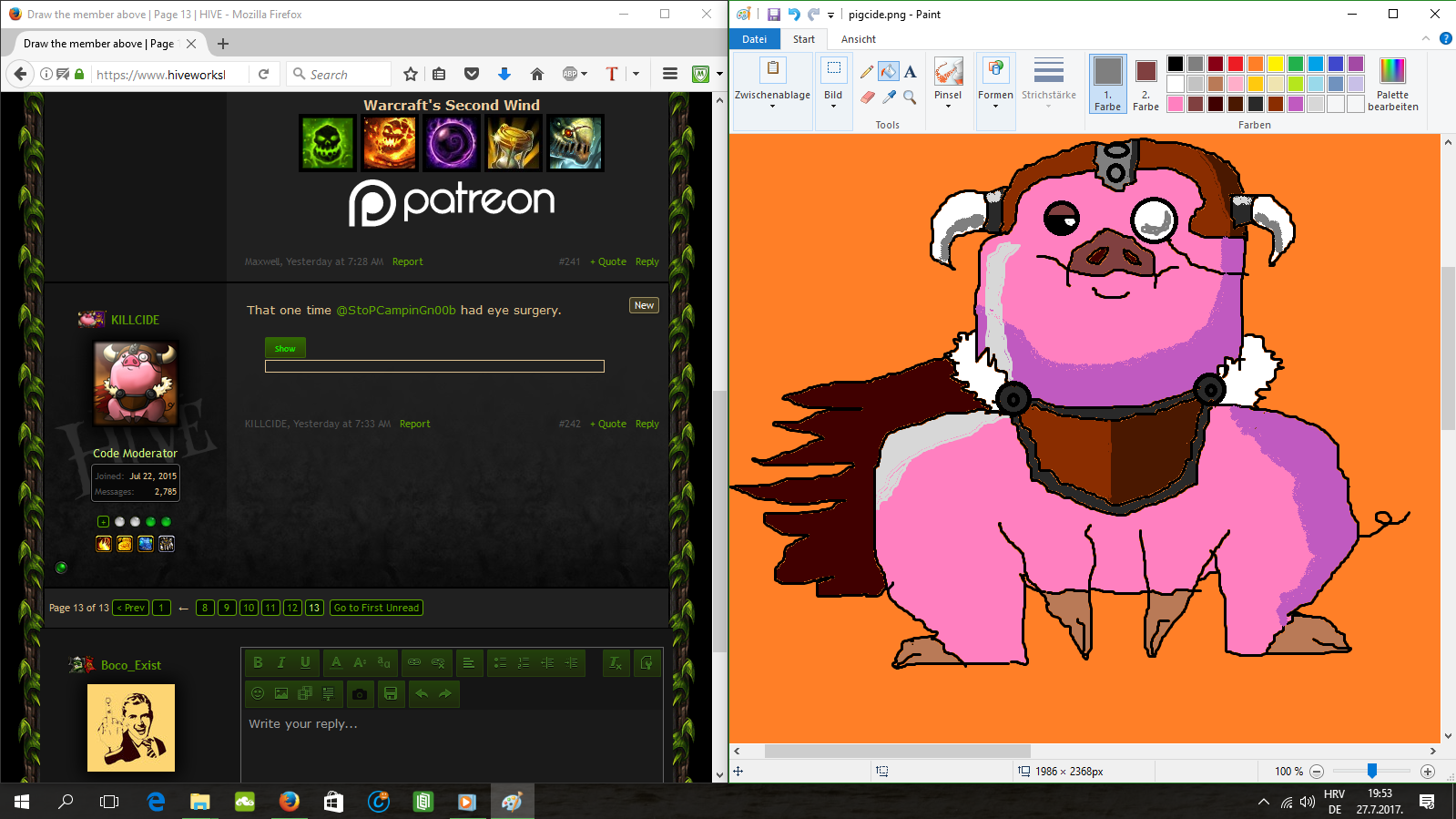This screenshot has height=819, width=1456.
Task: Collapse the Paint ribbon chevron
Action: (1426, 38)
